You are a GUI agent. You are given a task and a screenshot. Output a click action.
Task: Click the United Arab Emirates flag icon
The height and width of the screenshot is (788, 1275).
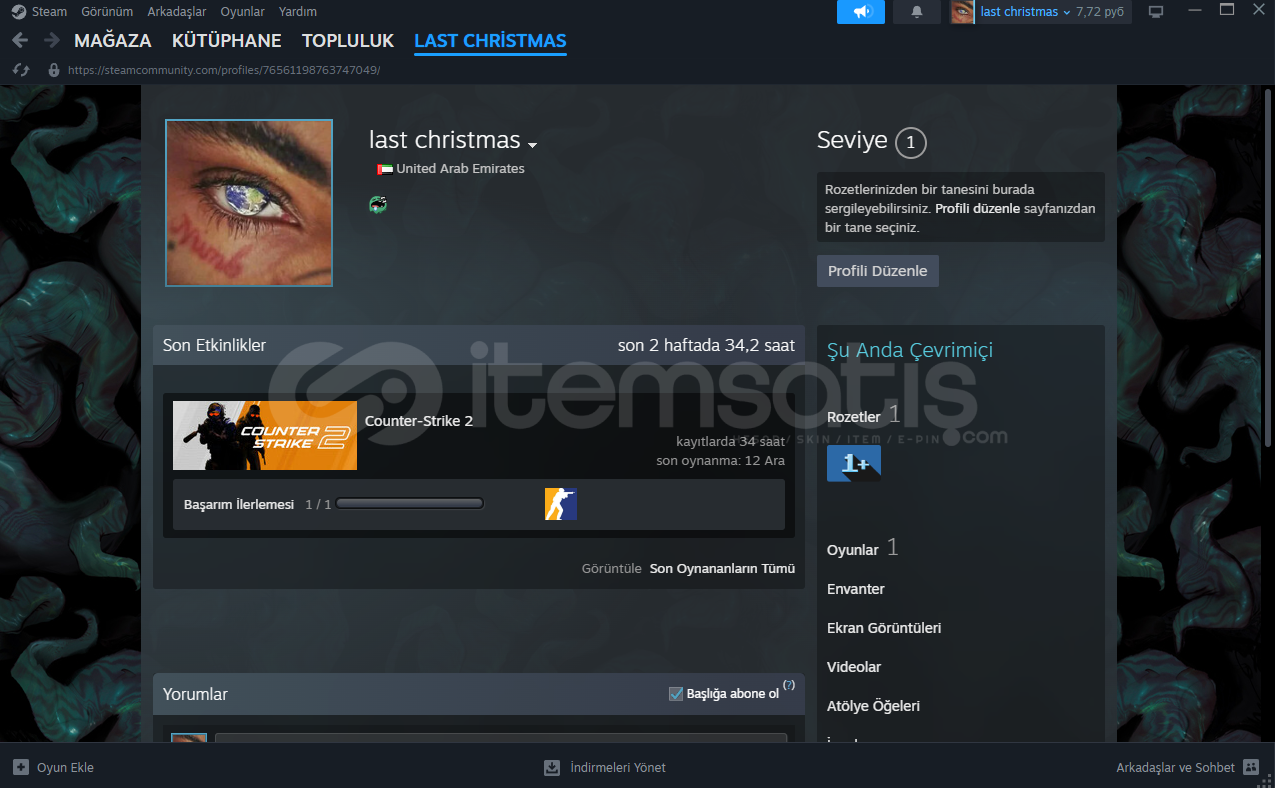[385, 169]
